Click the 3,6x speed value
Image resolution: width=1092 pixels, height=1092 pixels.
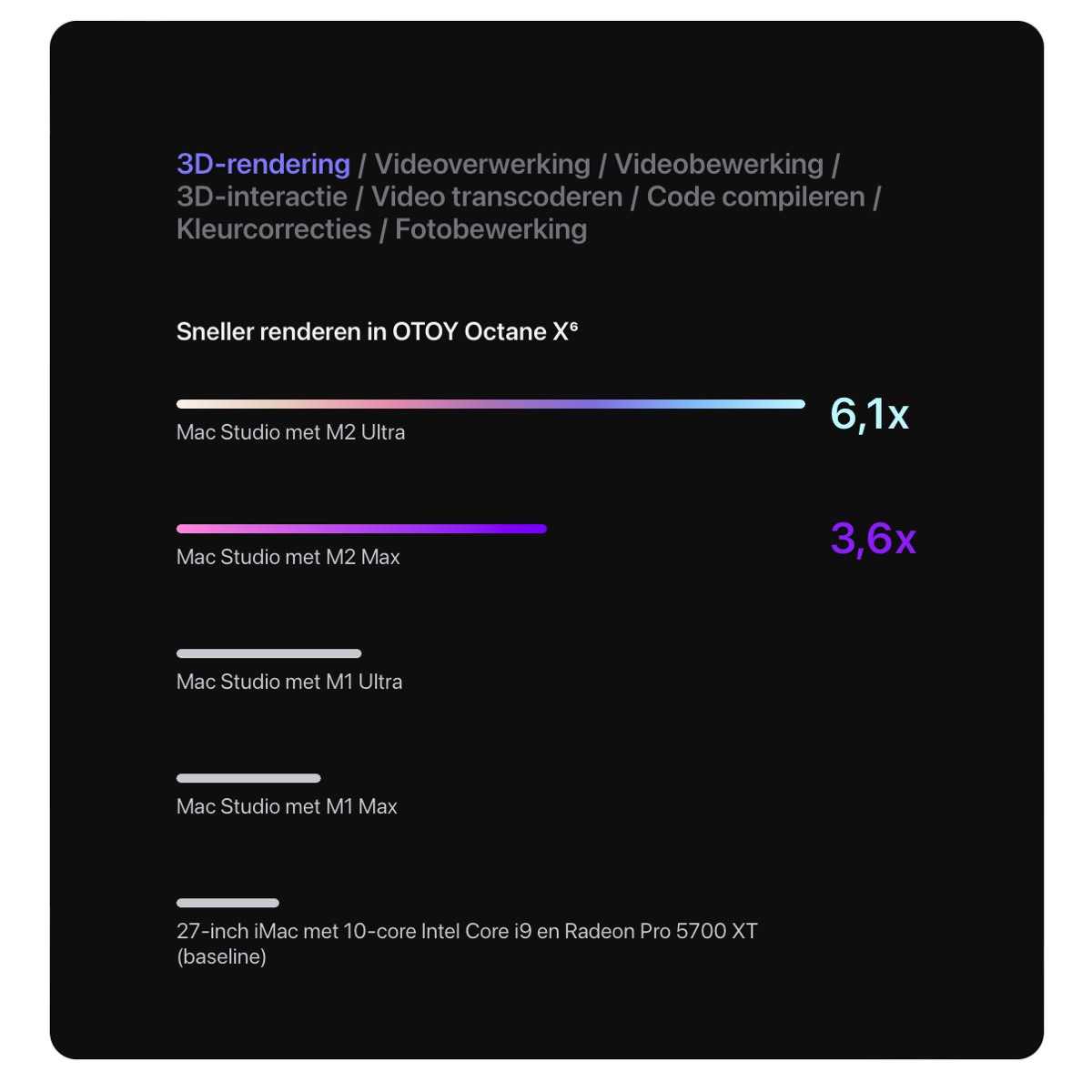tap(873, 539)
